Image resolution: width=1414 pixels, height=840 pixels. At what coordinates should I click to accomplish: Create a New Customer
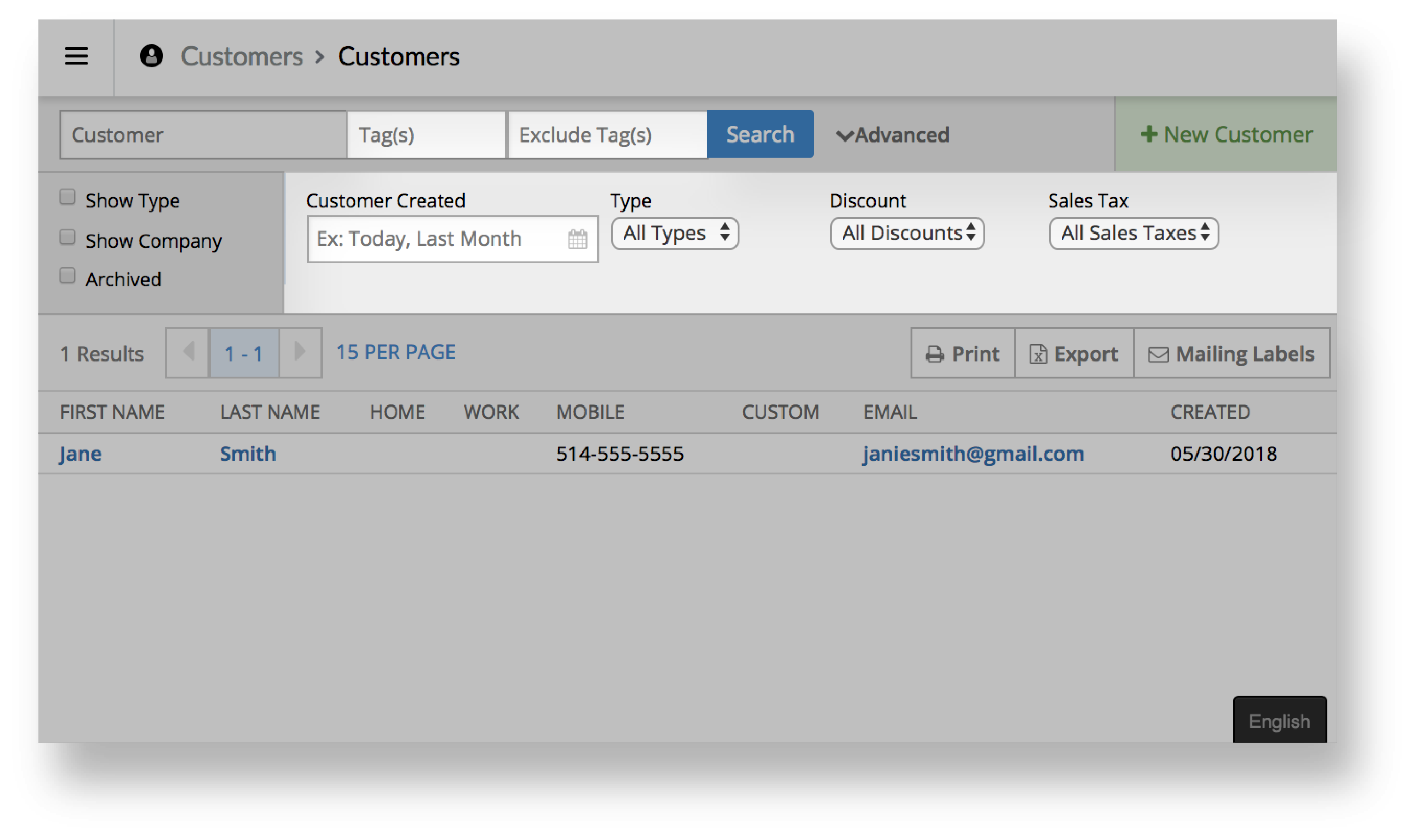[1225, 135]
